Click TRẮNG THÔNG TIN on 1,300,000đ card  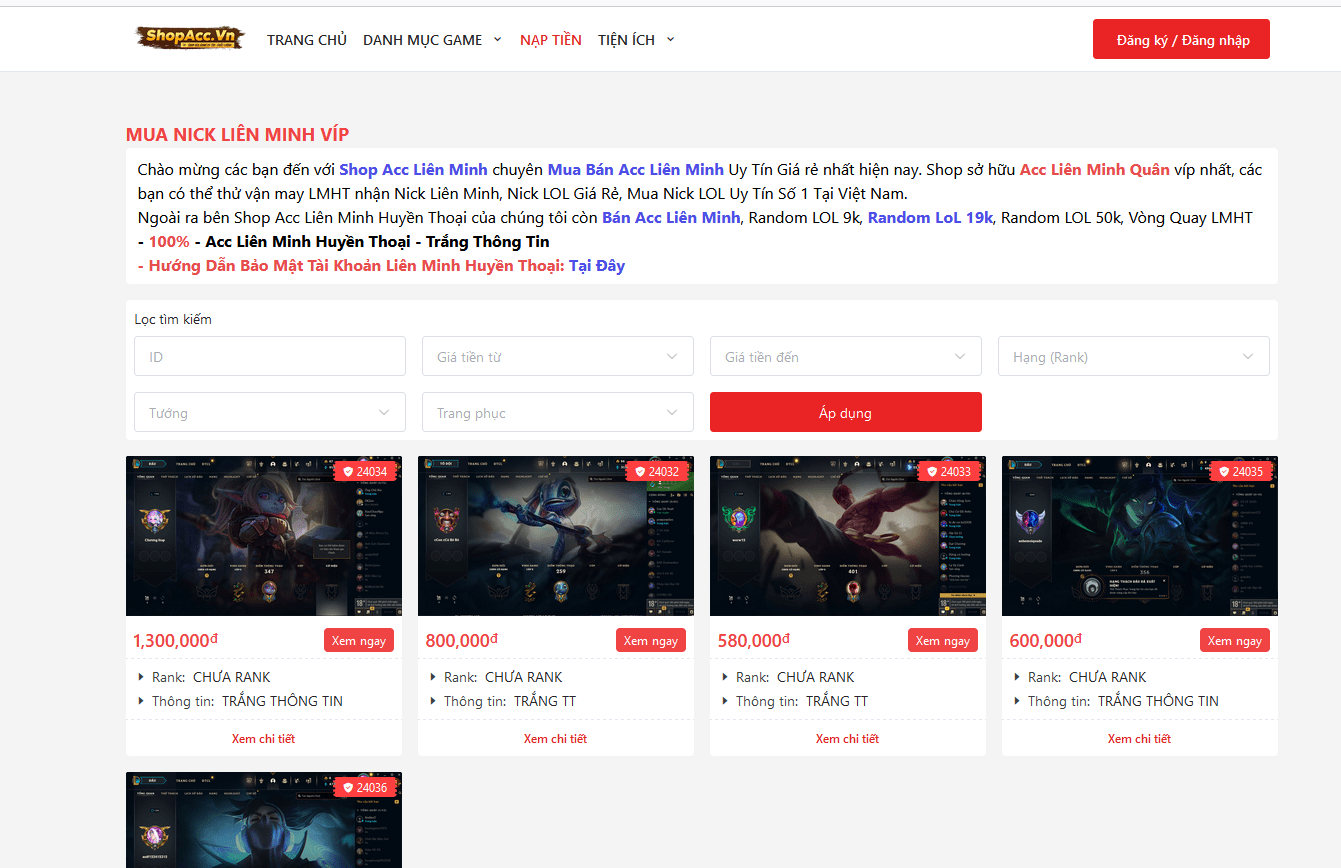tap(282, 701)
